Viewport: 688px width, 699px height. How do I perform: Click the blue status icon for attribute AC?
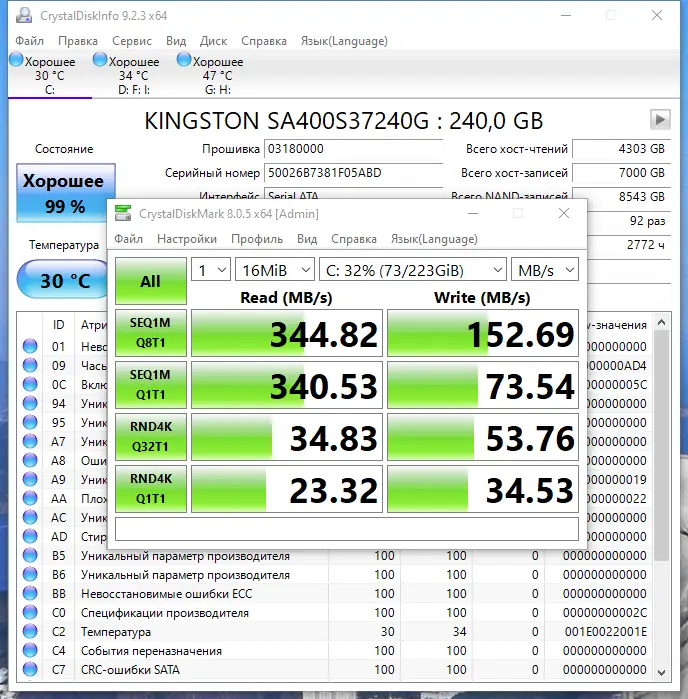pos(30,517)
